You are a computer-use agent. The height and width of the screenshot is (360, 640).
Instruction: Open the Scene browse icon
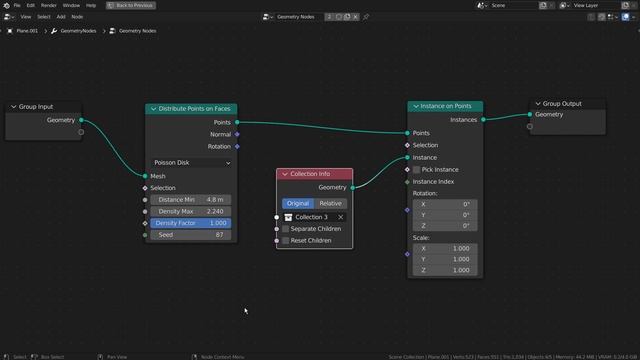point(482,5)
